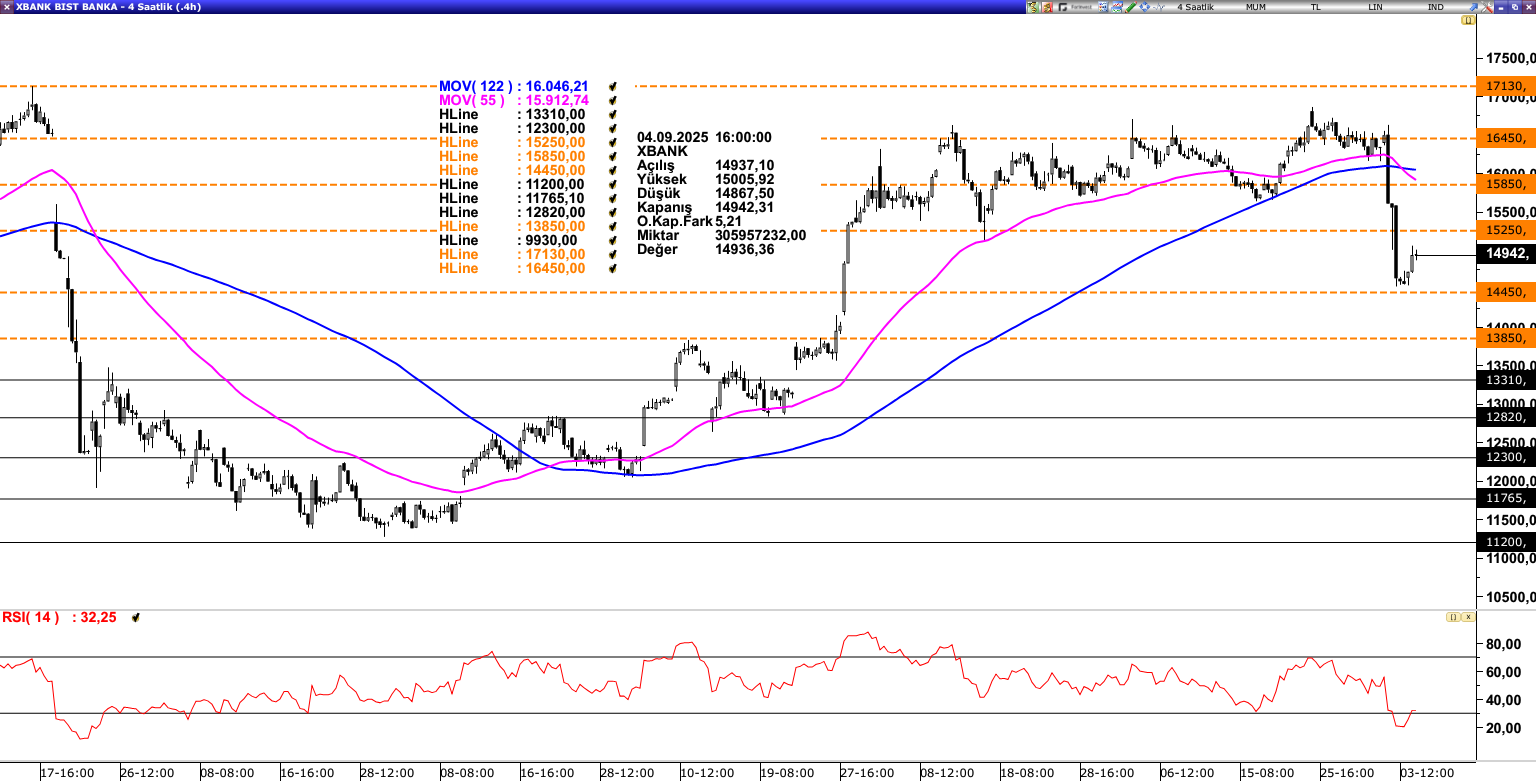Toggle the HLine 13850,00 checkmark
Screen dimensions: 1536x781
(x=613, y=227)
